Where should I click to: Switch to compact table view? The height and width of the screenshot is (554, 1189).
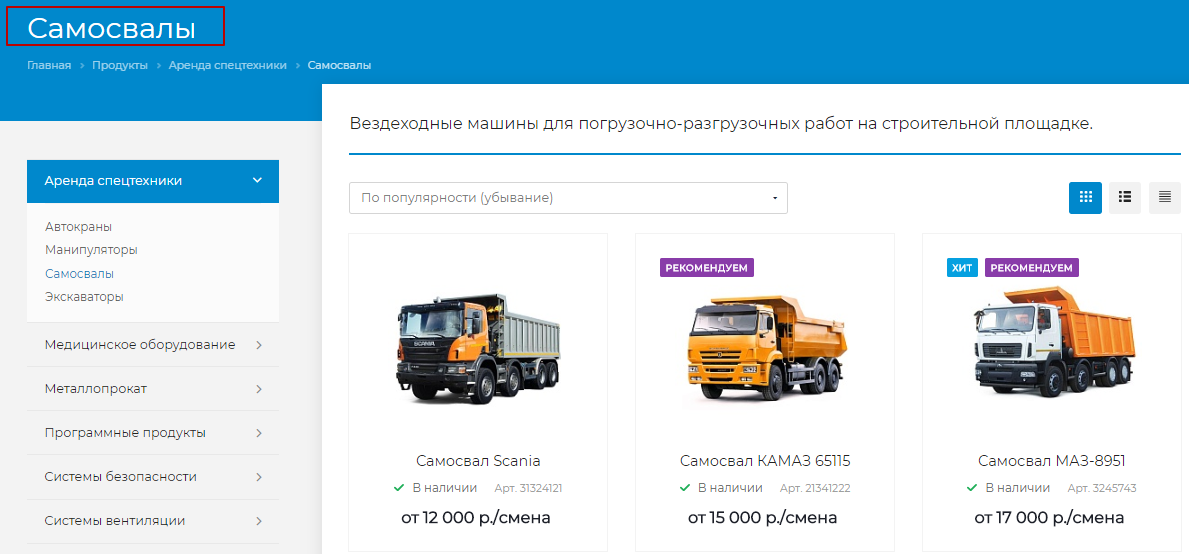pyautogui.click(x=1165, y=198)
